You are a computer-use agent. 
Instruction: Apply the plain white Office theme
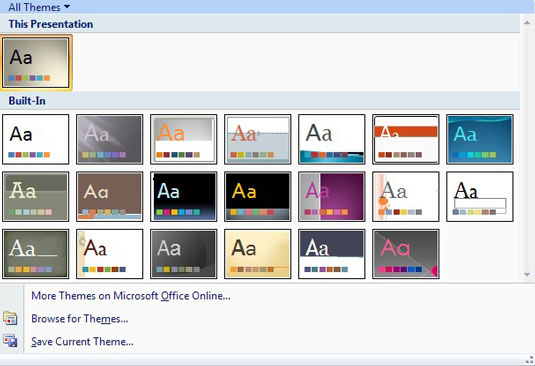click(x=36, y=139)
